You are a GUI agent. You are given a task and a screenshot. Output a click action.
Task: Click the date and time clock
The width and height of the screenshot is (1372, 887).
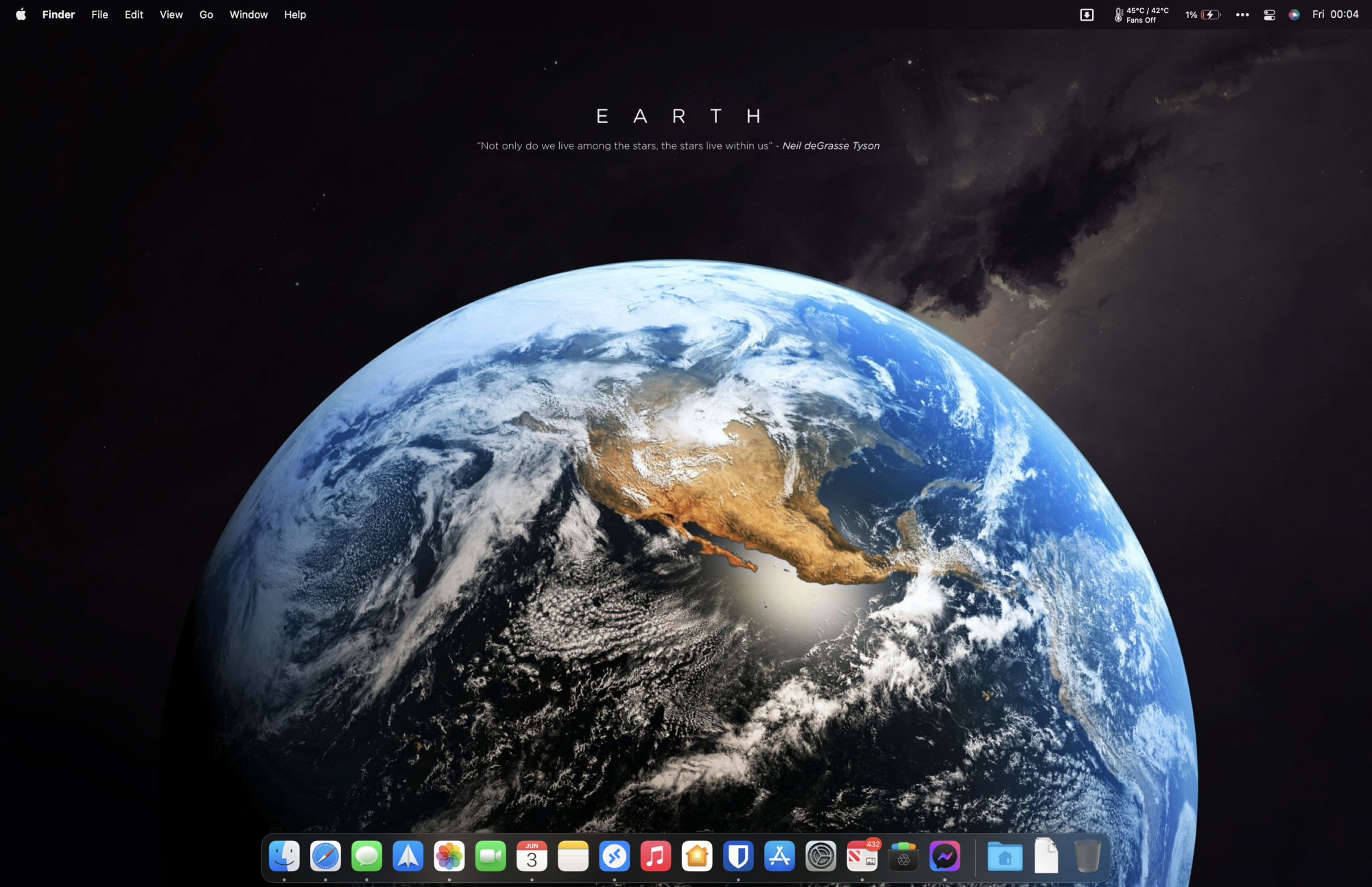coord(1335,14)
